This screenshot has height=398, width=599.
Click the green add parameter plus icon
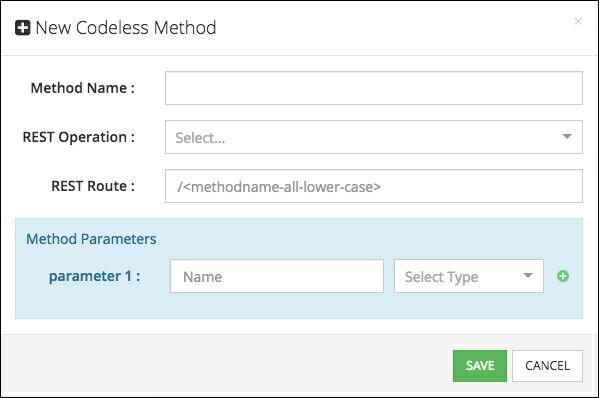[563, 276]
